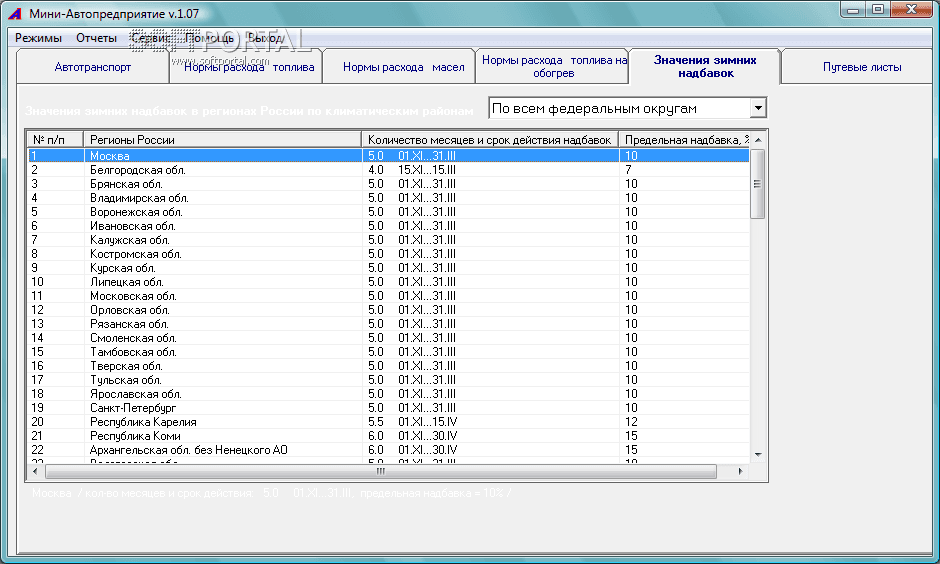Viewport: 940px width, 564px height.
Task: Select the Республика Коми row
Action: click(x=388, y=436)
